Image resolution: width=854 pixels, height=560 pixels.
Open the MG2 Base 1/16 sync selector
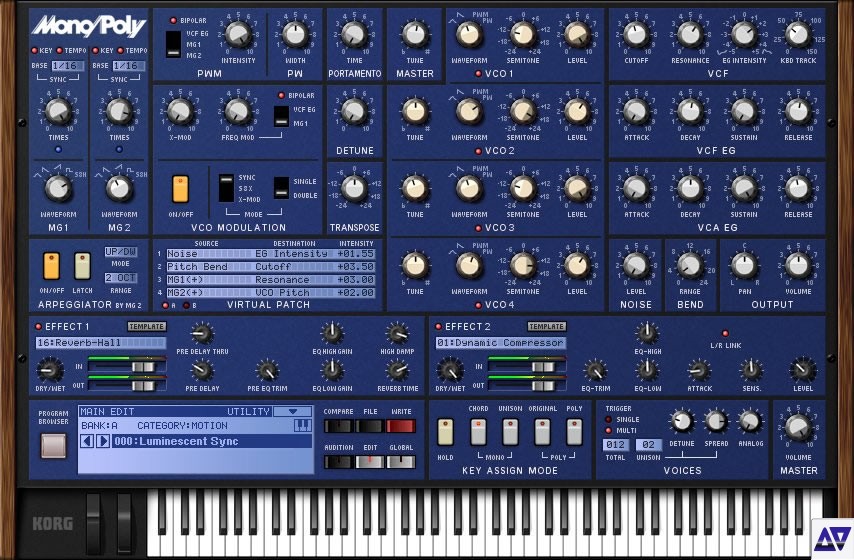[x=129, y=65]
